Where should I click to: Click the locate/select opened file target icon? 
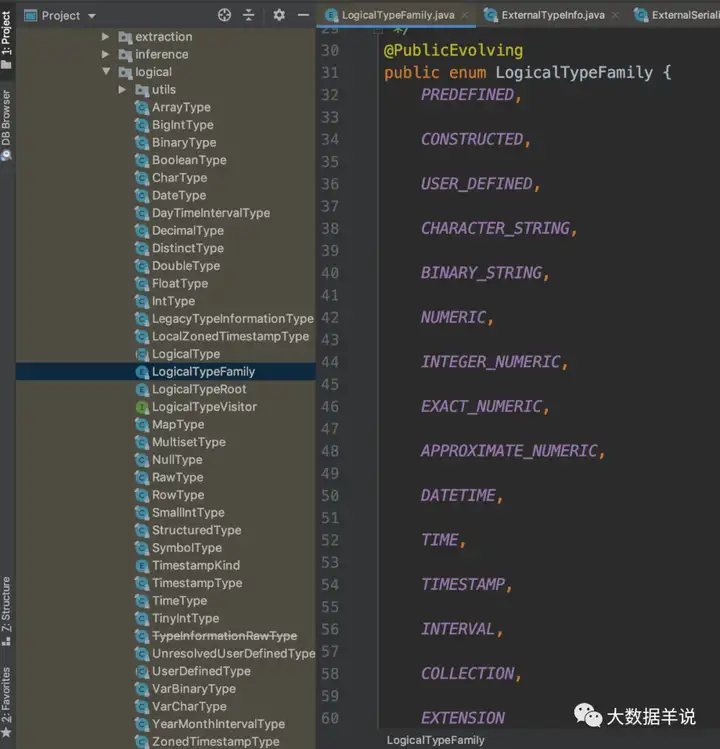[224, 15]
